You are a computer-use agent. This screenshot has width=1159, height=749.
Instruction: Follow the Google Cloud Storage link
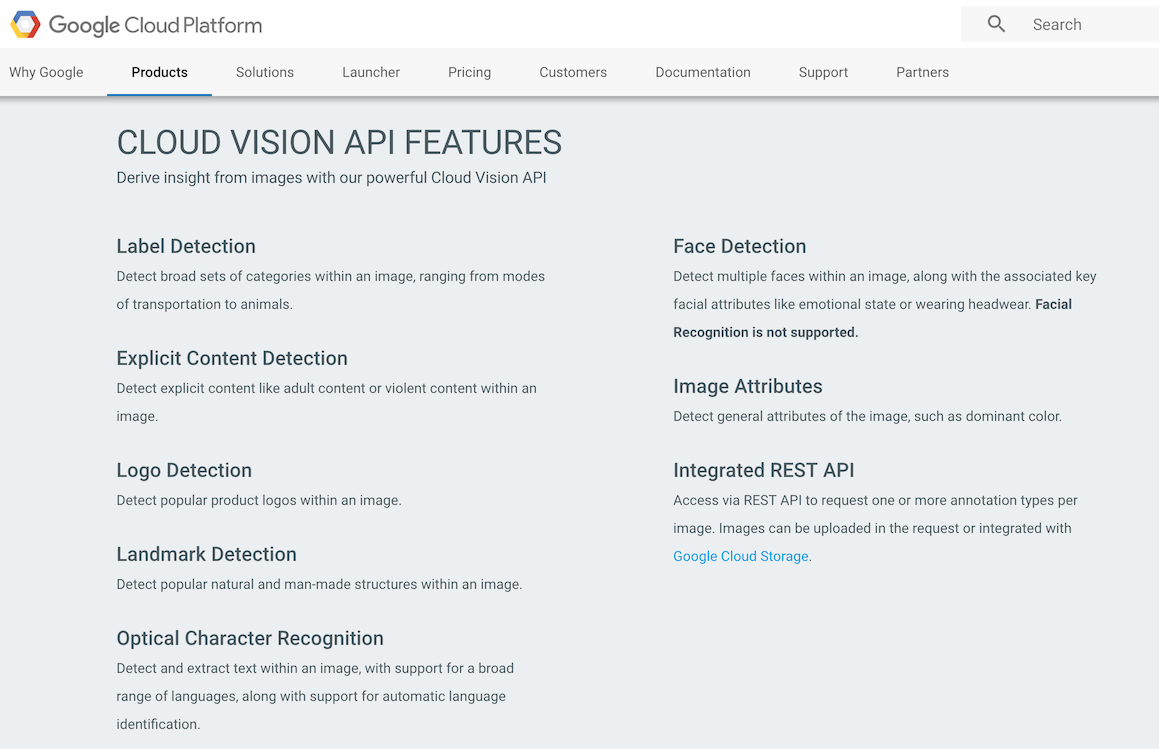[x=740, y=556]
